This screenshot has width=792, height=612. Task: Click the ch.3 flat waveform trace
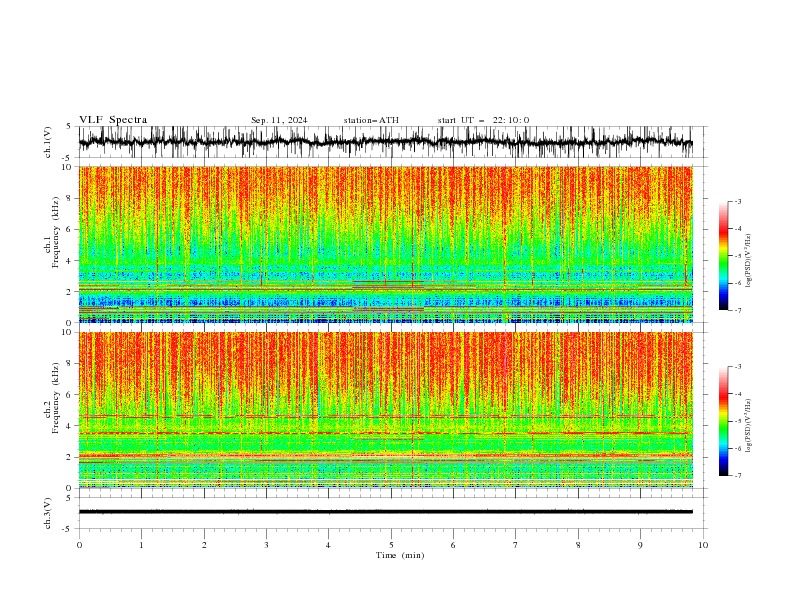385,512
